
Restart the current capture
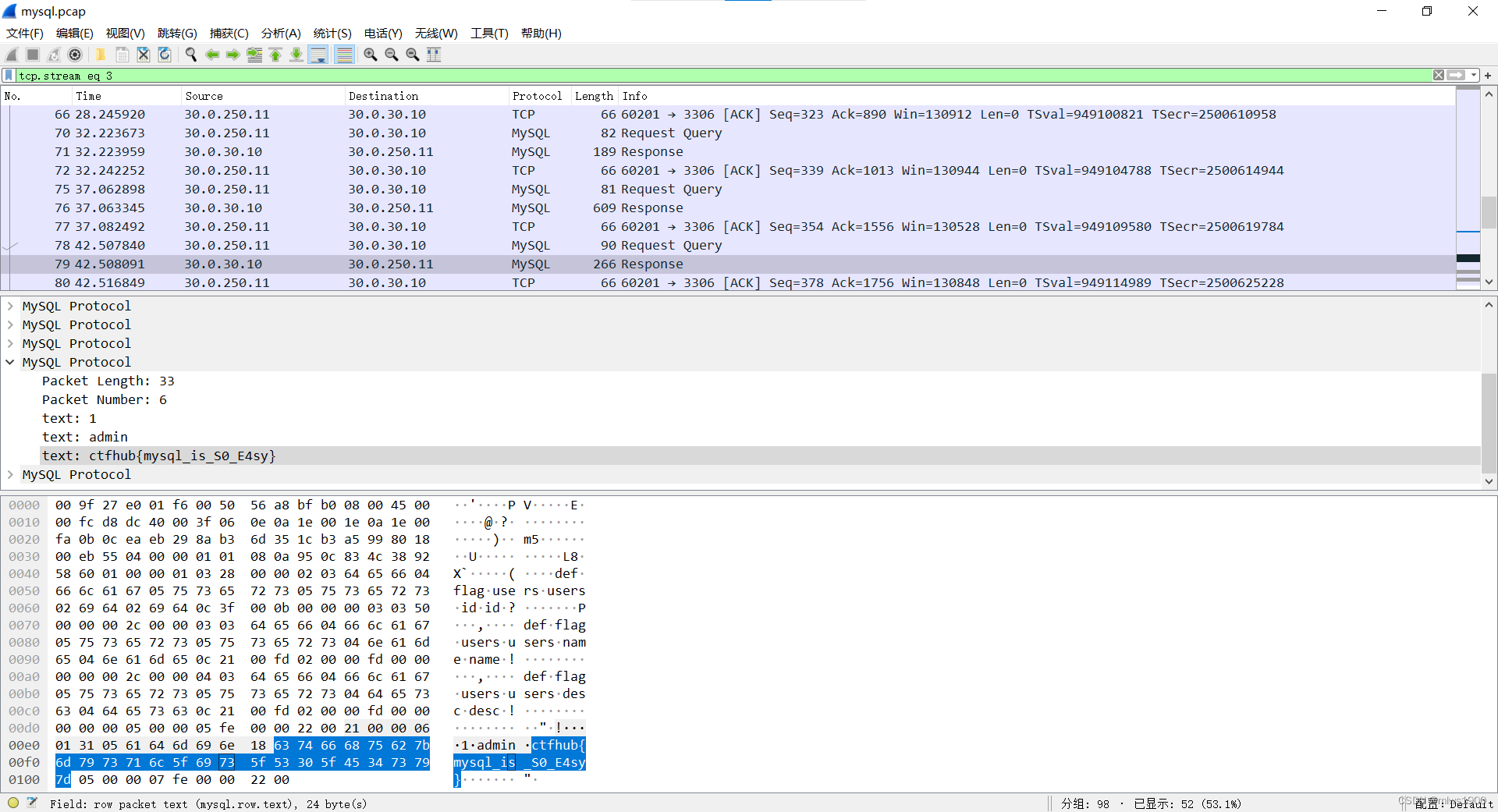[x=53, y=55]
